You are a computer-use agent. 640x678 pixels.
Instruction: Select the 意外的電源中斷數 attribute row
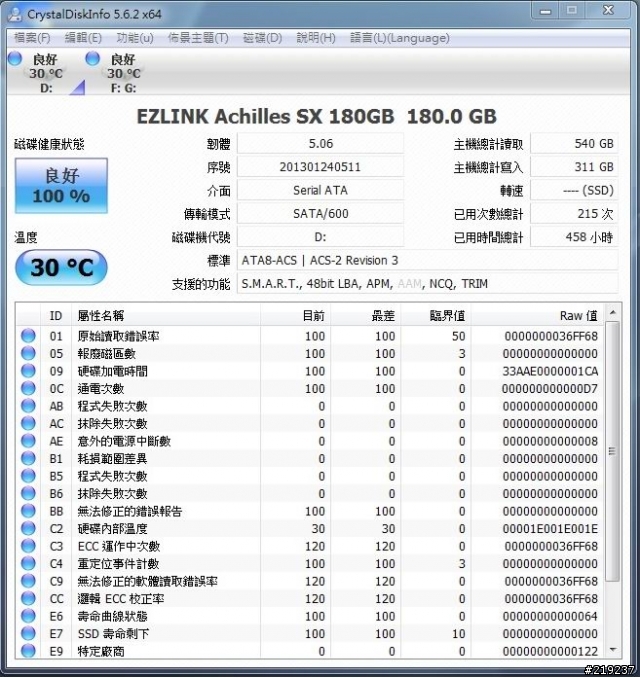pyautogui.click(x=310, y=441)
